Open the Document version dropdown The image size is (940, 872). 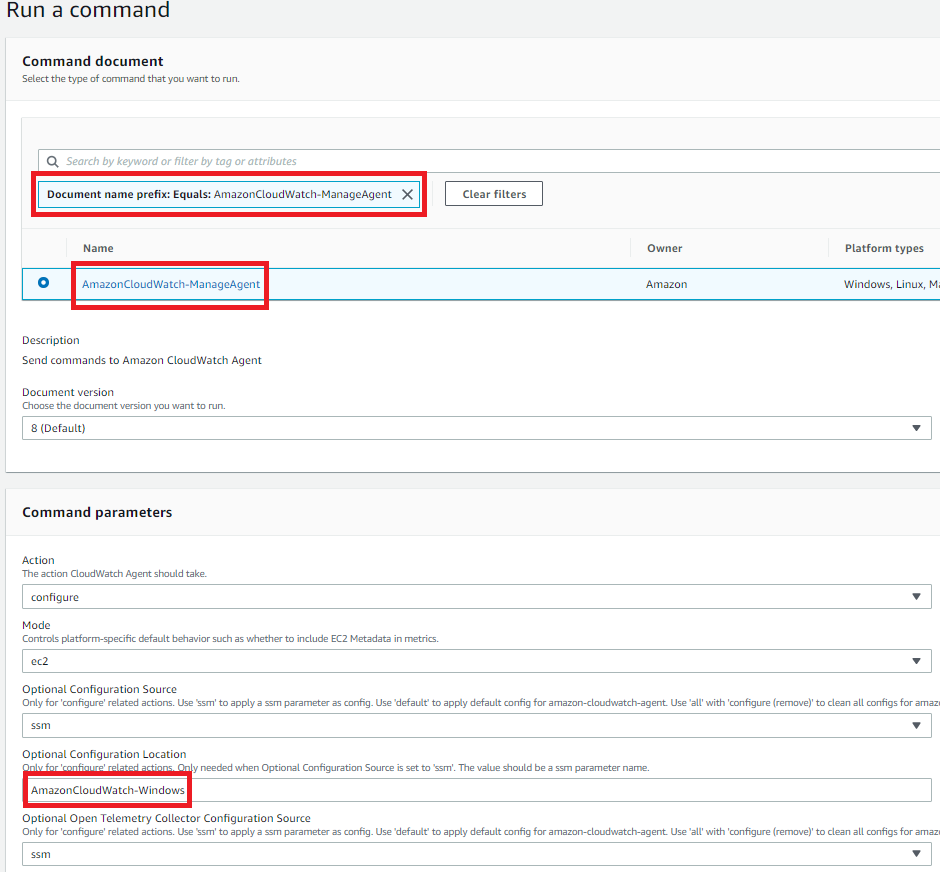click(477, 427)
